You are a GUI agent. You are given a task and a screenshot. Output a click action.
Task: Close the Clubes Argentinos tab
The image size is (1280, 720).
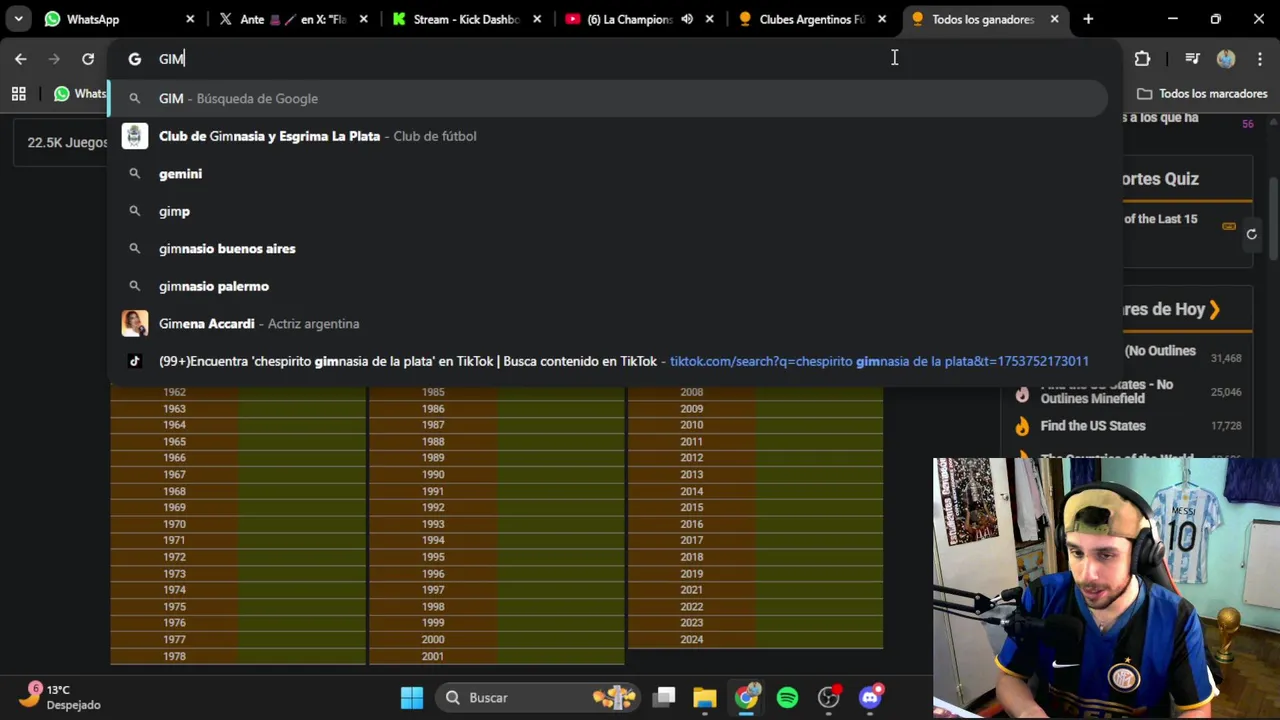tap(882, 19)
